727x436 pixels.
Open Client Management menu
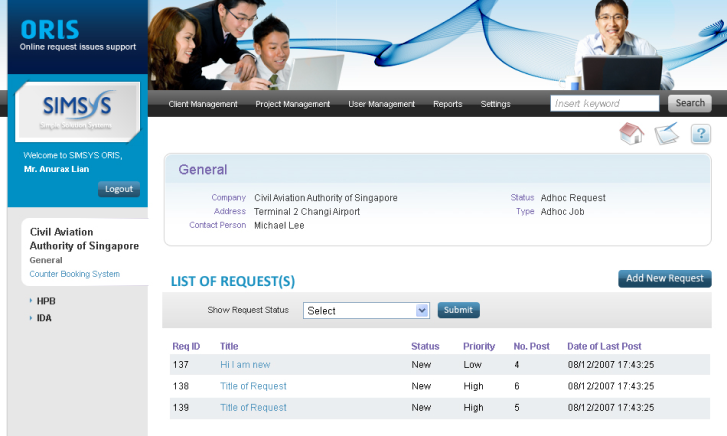click(x=203, y=104)
